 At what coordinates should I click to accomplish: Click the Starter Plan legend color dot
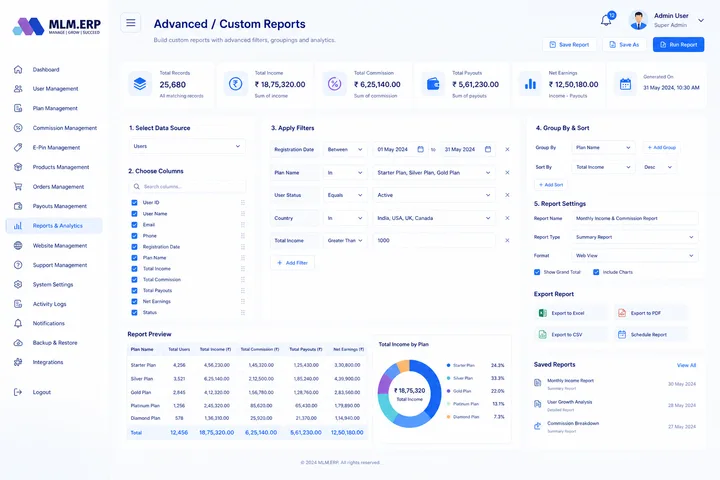448,366
